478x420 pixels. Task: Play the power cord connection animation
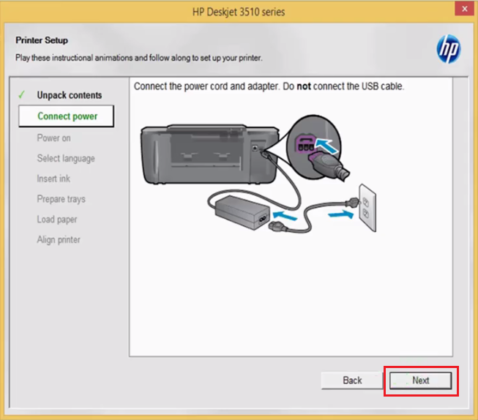coord(259,174)
